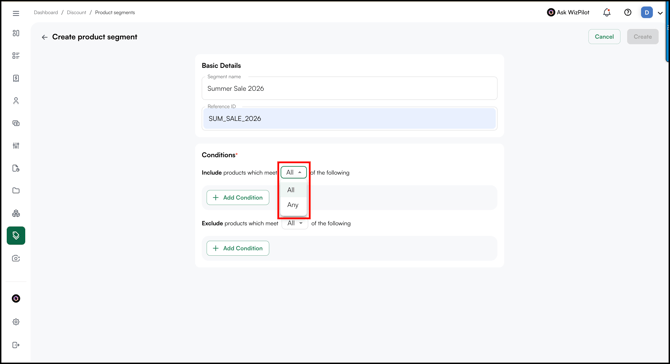The height and width of the screenshot is (364, 670).
Task: Open the file with lock icon in sidebar
Action: [16, 168]
